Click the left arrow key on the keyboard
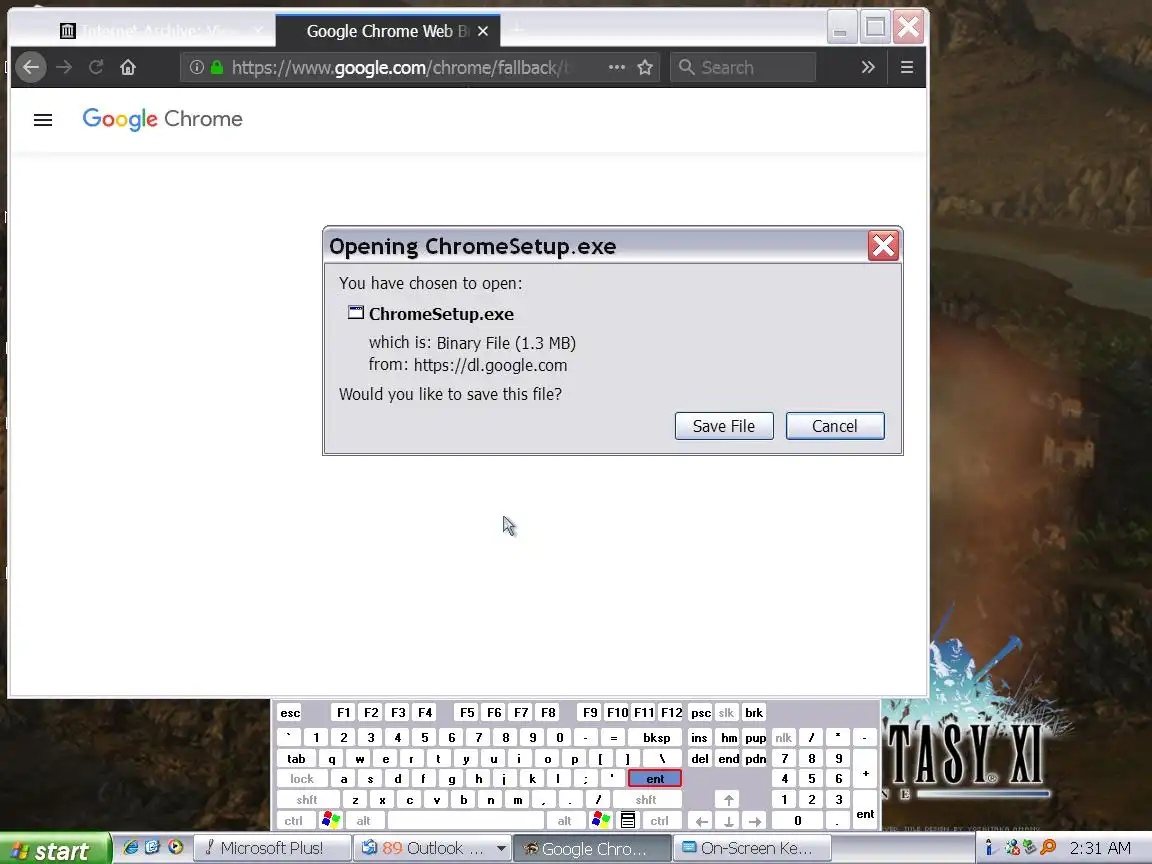 click(702, 821)
